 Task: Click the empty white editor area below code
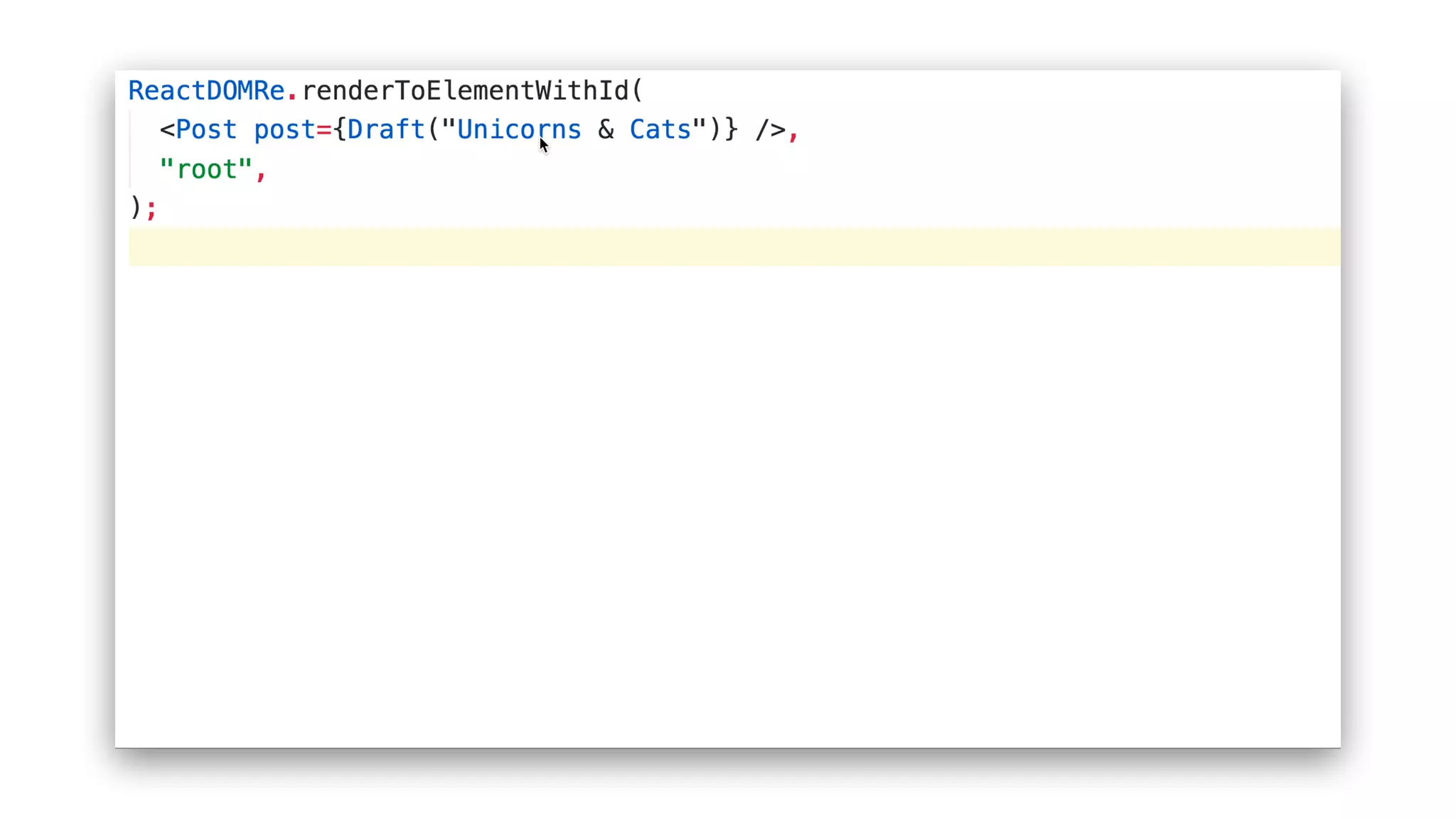point(711,498)
